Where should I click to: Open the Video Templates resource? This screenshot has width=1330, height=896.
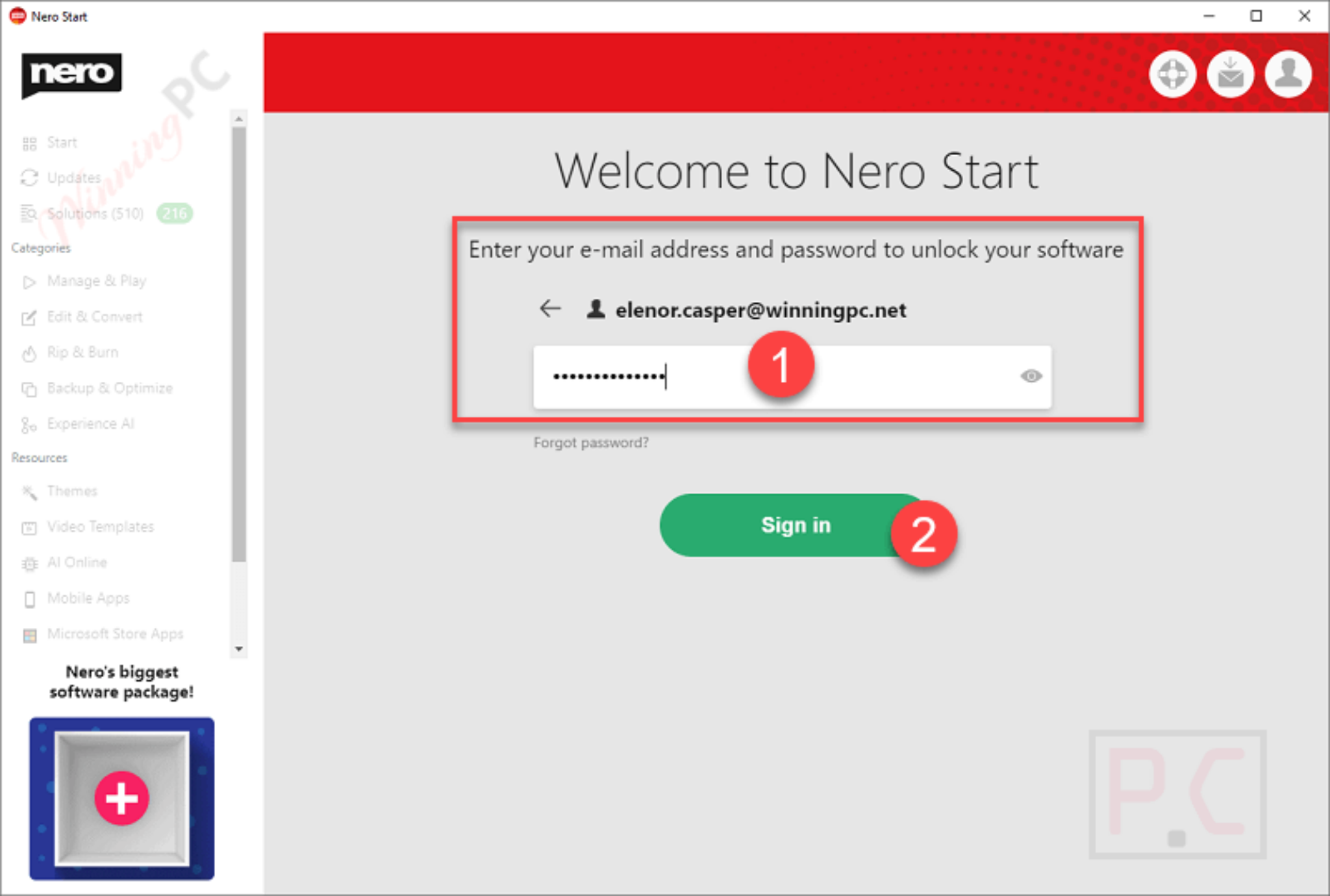click(x=100, y=527)
